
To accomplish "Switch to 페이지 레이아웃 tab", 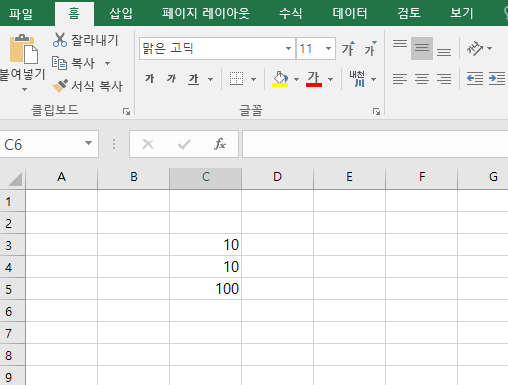I will [206, 14].
